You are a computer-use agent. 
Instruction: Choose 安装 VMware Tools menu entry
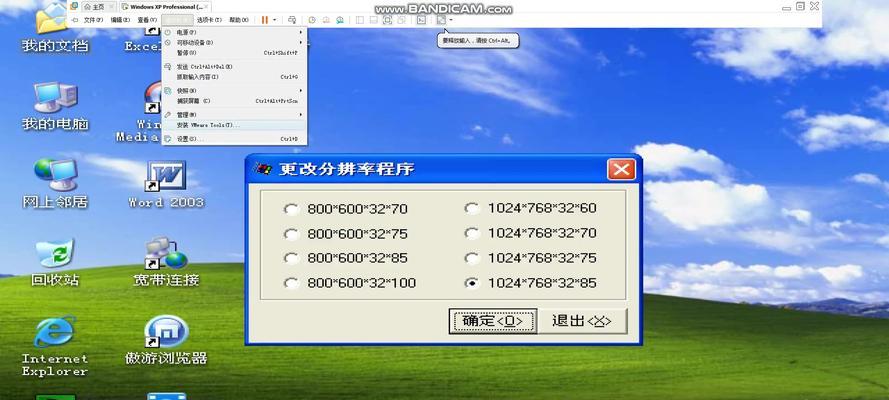pos(234,125)
